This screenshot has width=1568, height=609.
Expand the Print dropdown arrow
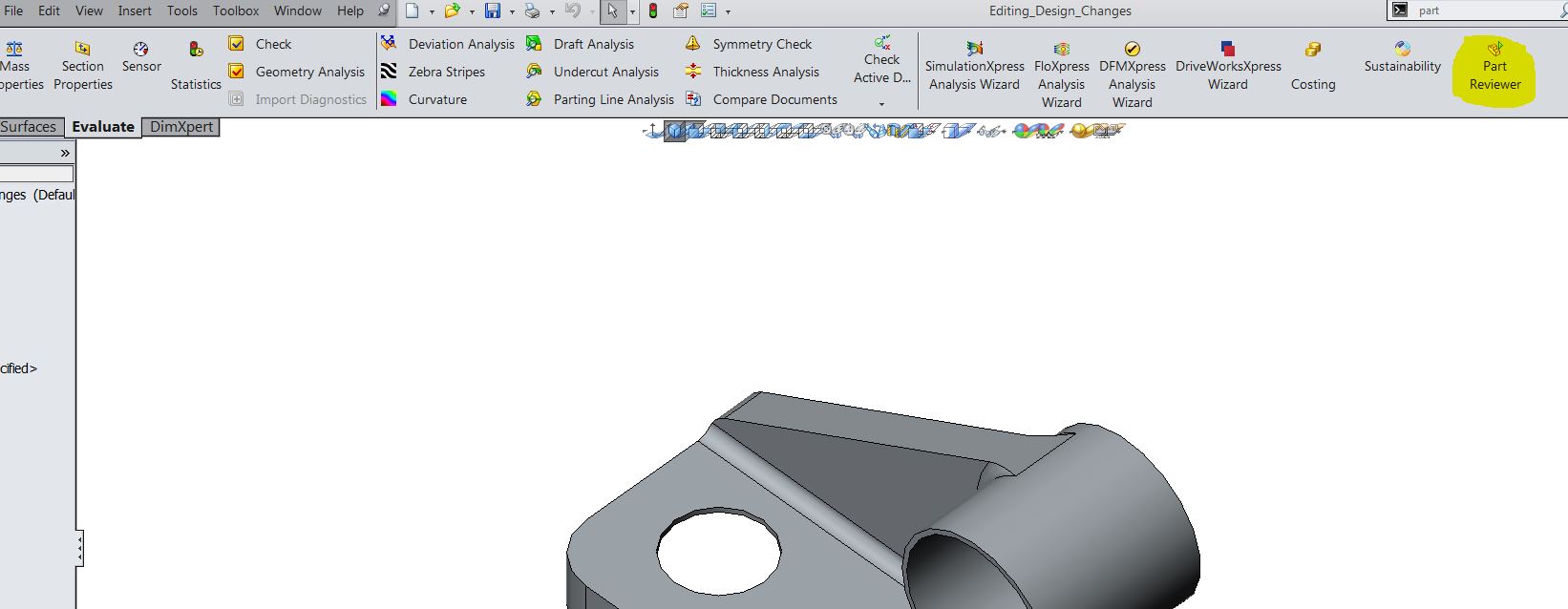(x=551, y=11)
